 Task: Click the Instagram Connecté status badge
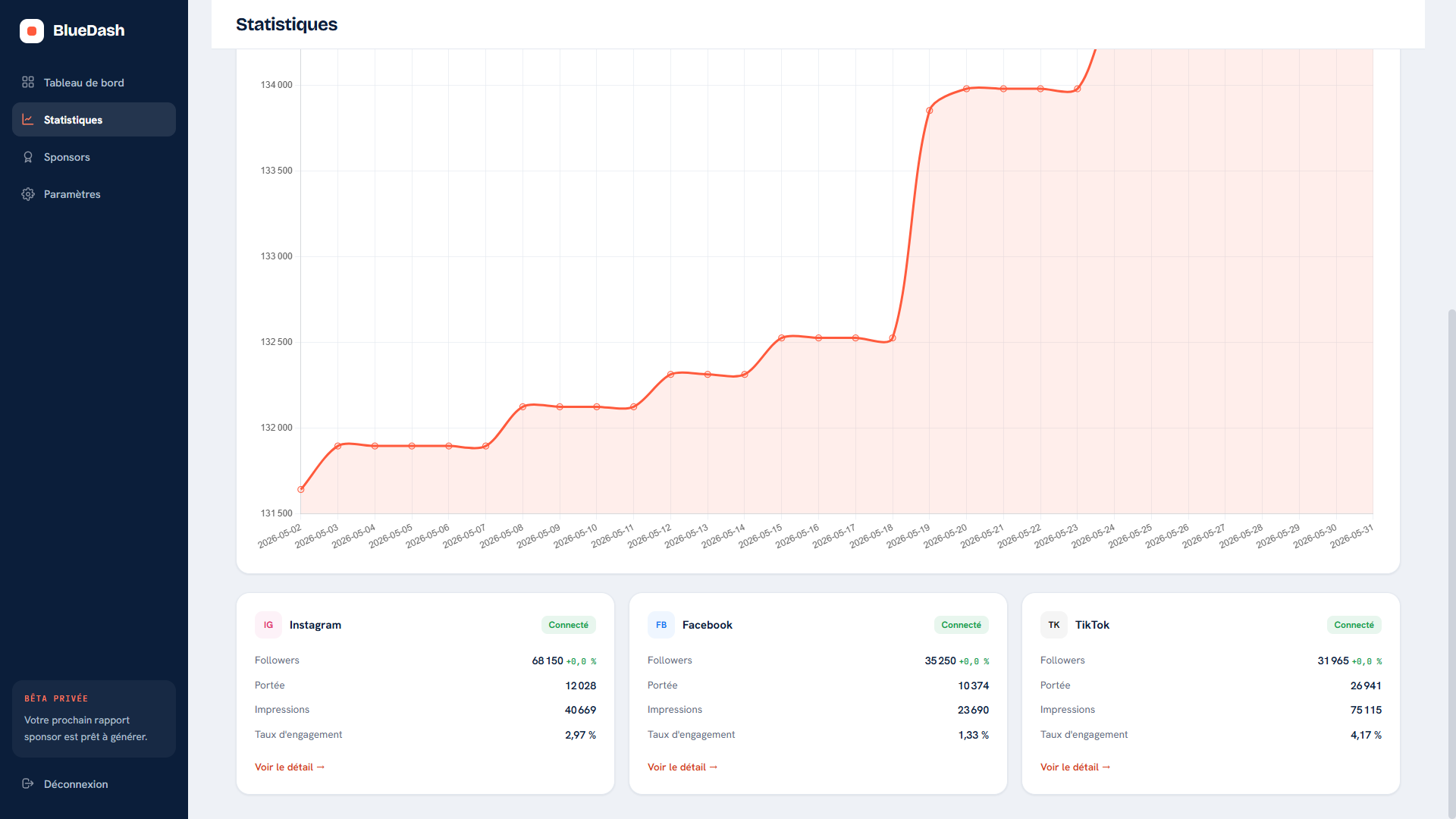pos(569,625)
